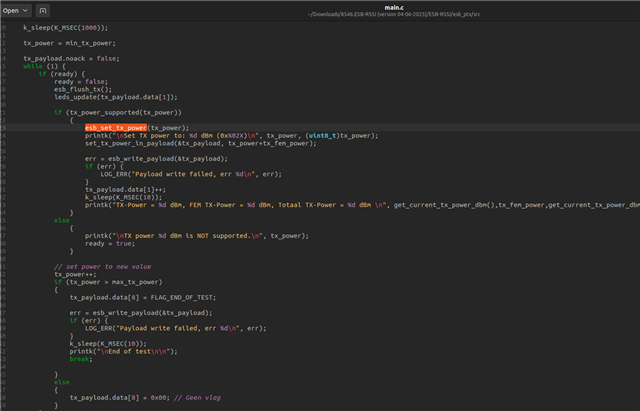Image resolution: width=640 pixels, height=411 pixels.
Task: Place cursor on ready = true line
Action: pos(110,244)
